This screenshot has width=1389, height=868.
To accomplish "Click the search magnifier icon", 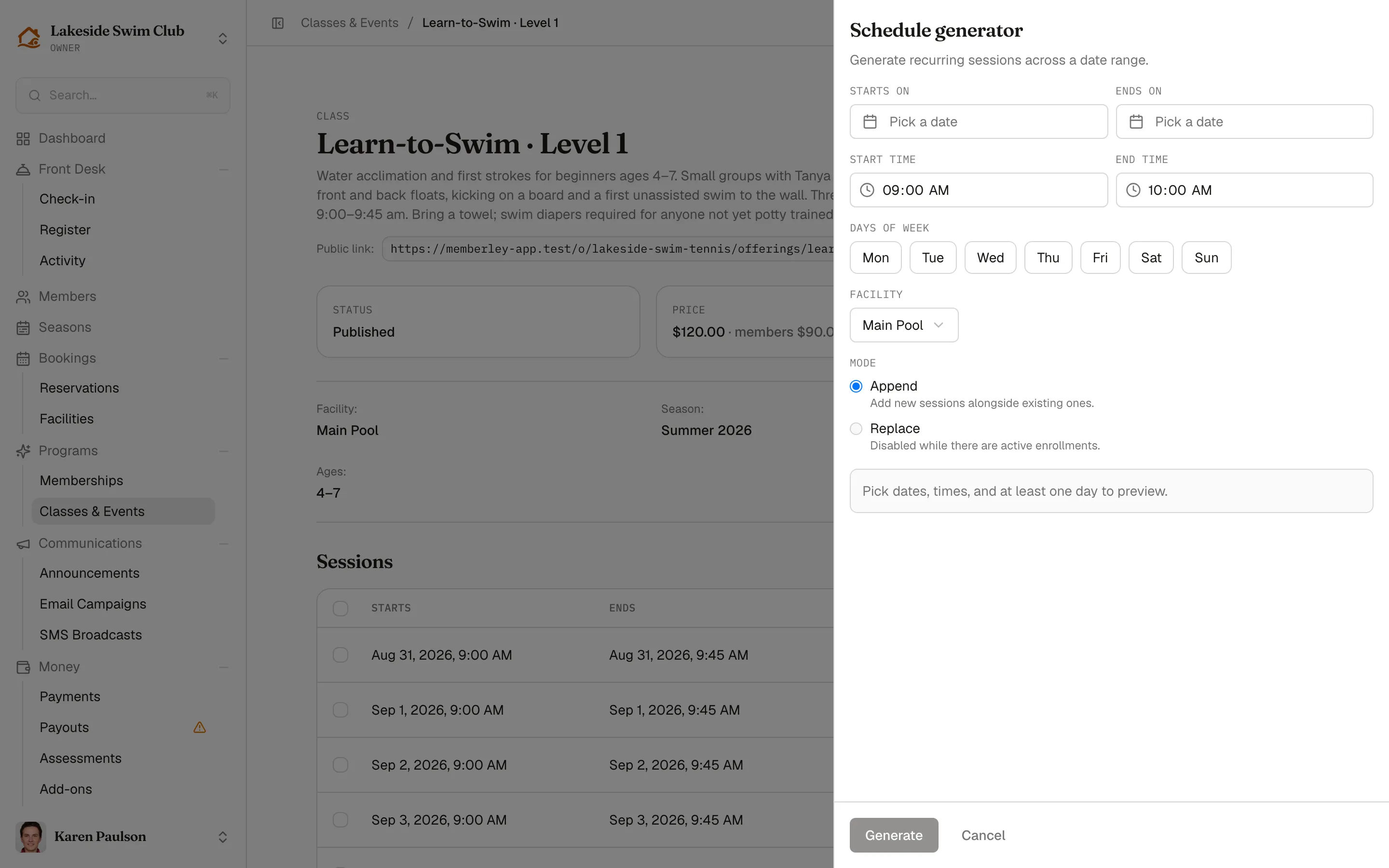I will [34, 95].
